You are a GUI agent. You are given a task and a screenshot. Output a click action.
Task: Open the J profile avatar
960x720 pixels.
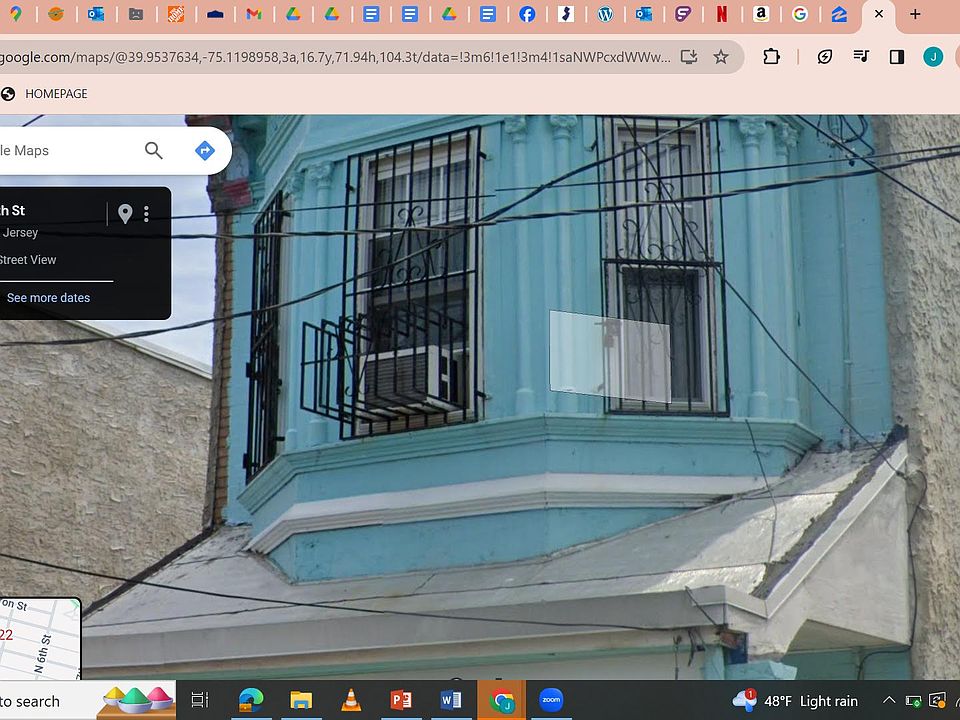point(933,57)
